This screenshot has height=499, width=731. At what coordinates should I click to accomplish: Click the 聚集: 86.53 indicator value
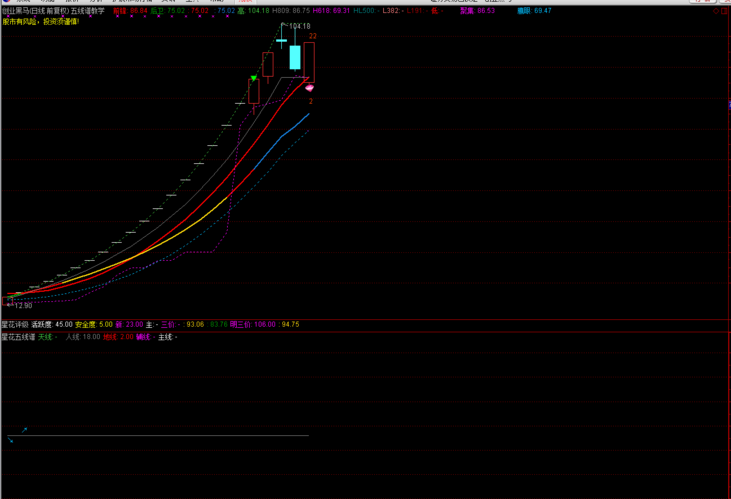477,11
